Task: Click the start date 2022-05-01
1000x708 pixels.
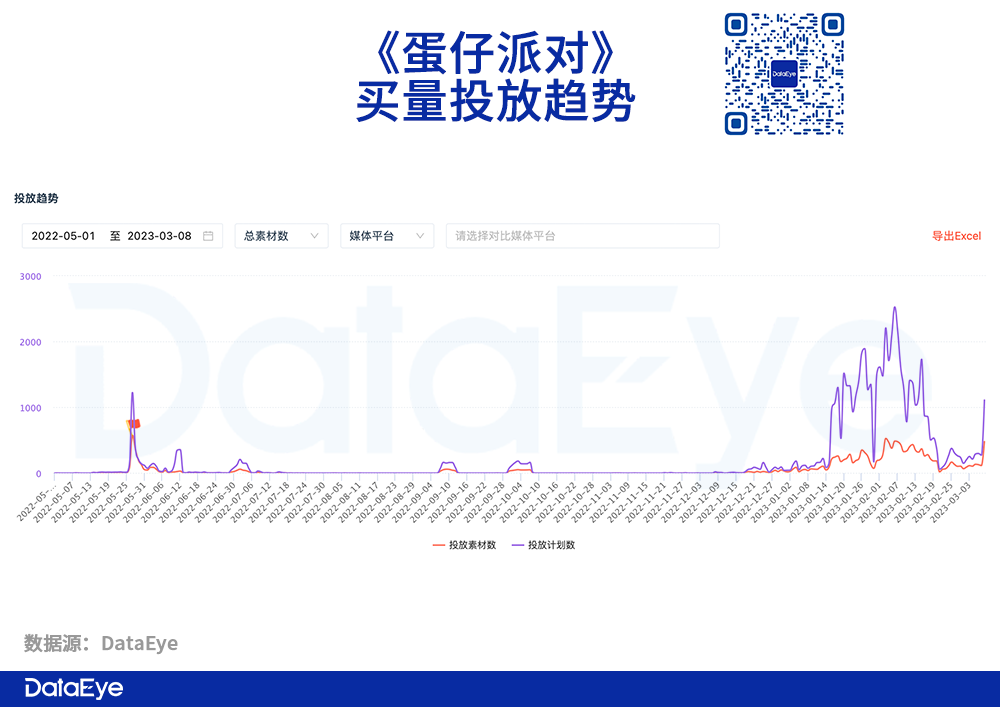Action: (63, 236)
